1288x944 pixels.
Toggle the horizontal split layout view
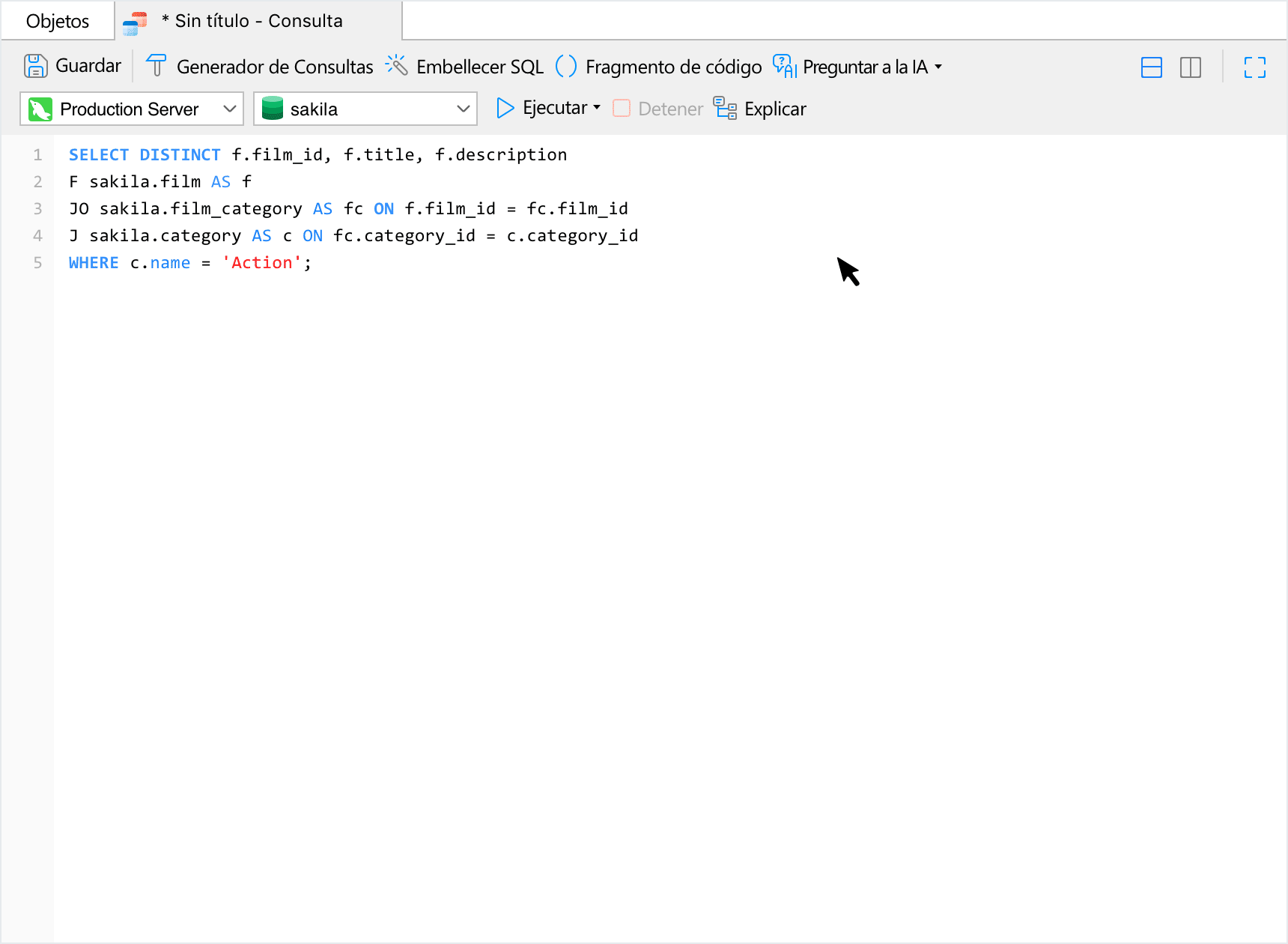(1151, 67)
